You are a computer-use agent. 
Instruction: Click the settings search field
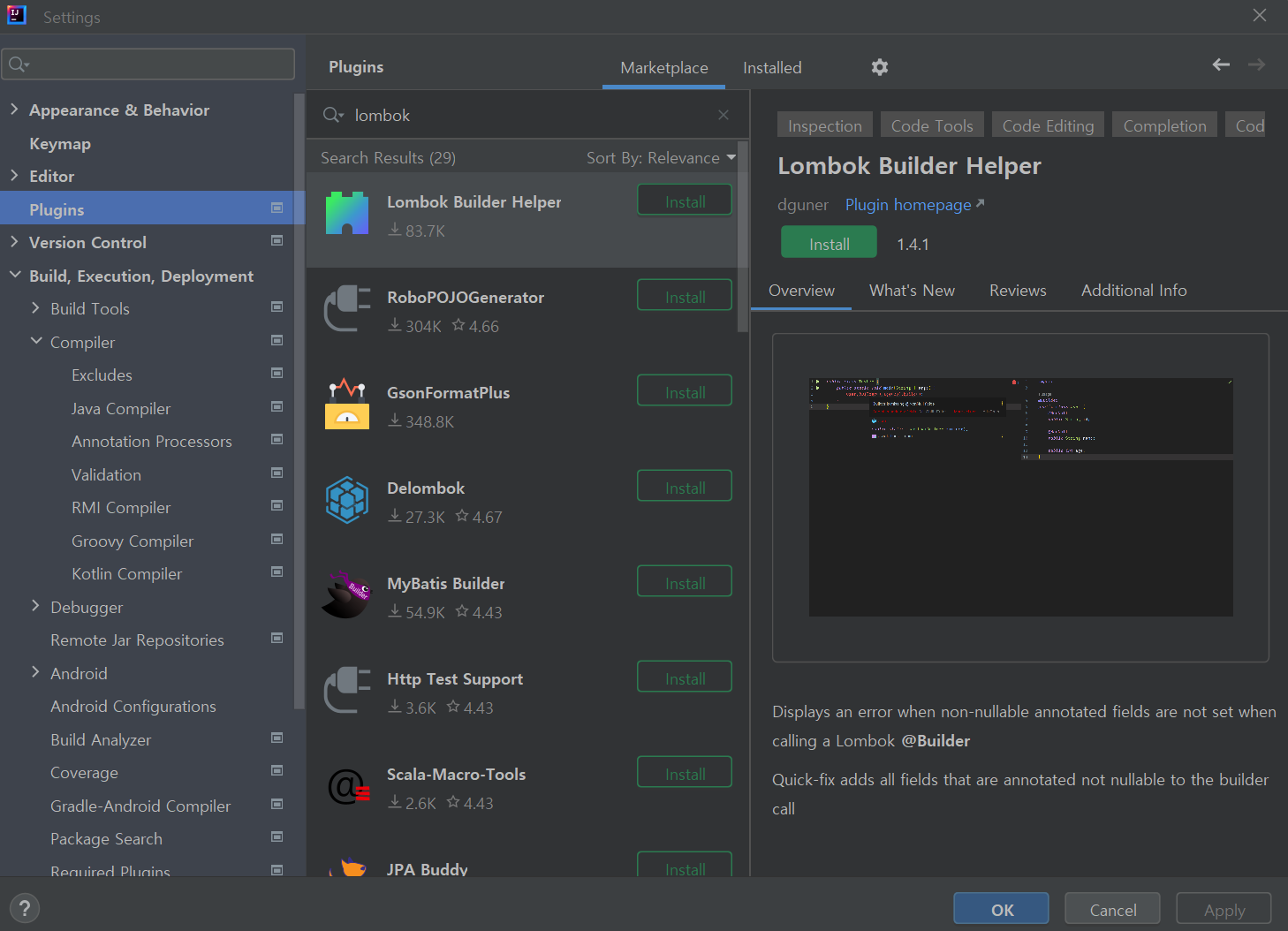(148, 64)
